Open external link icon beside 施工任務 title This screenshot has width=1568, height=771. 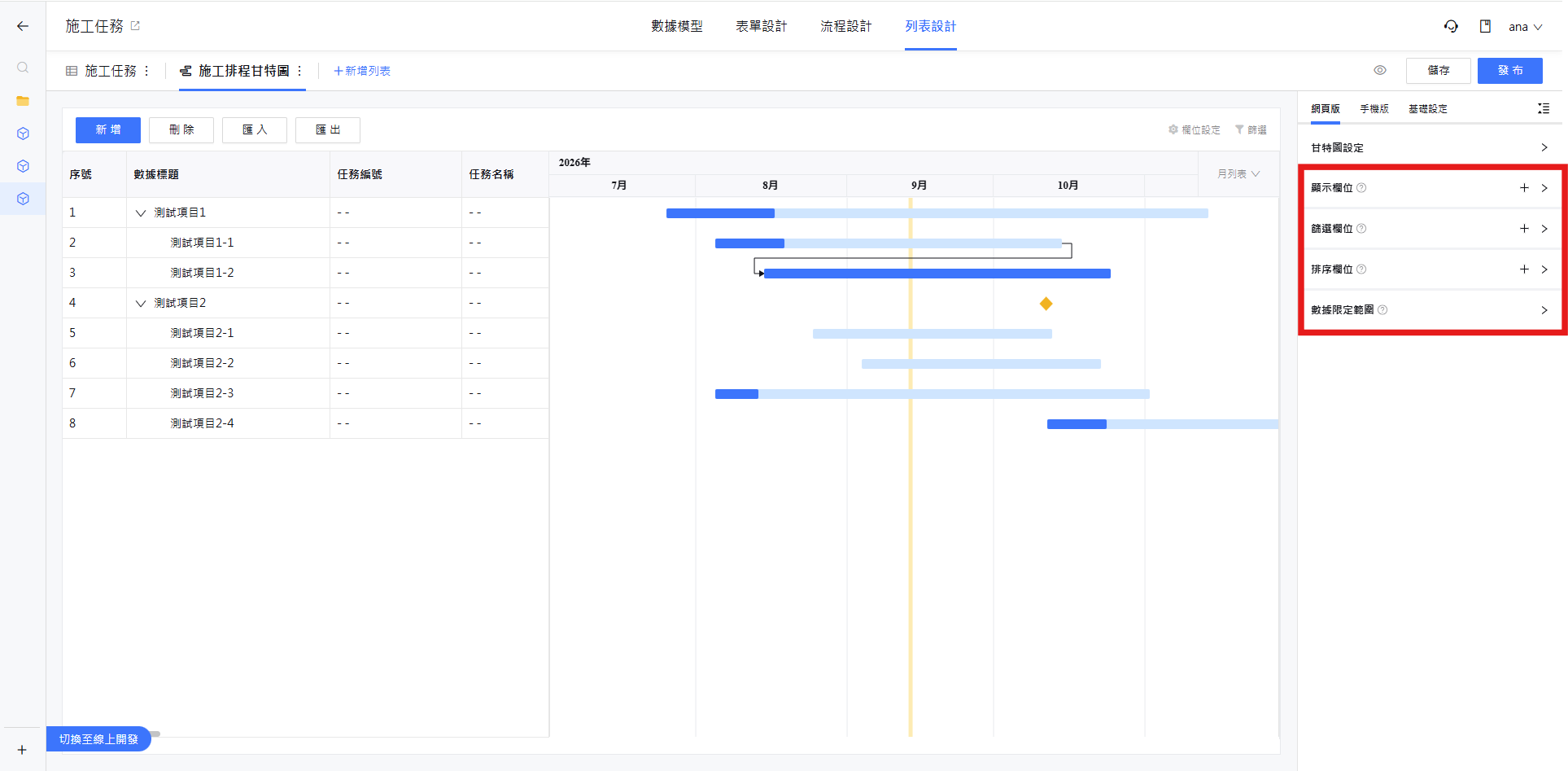[x=135, y=26]
